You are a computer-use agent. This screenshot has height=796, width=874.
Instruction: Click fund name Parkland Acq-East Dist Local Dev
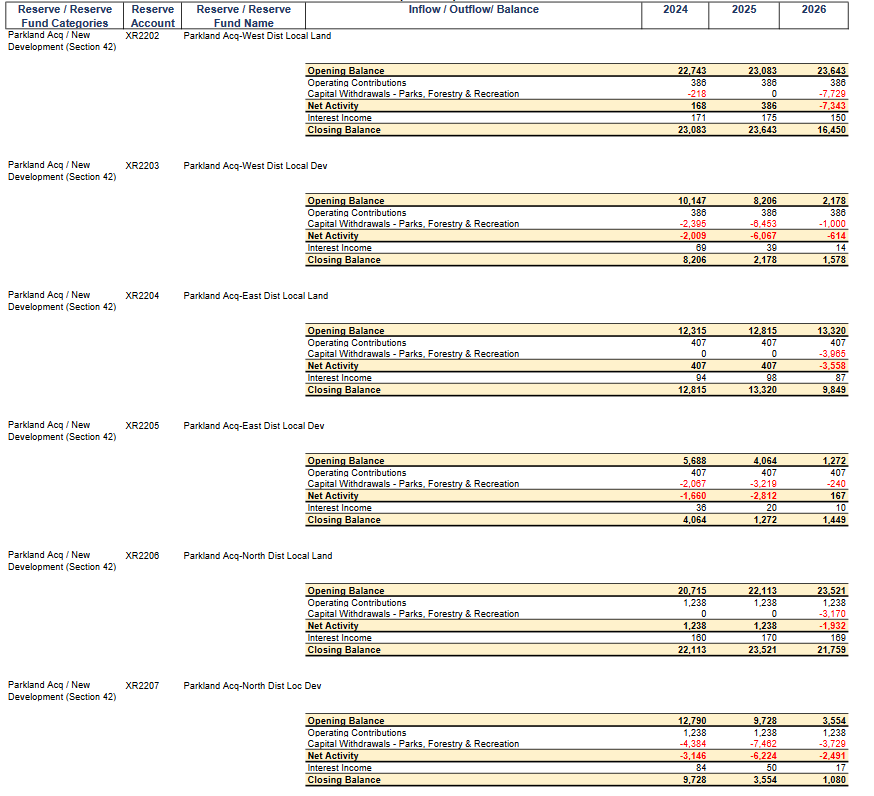(254, 426)
